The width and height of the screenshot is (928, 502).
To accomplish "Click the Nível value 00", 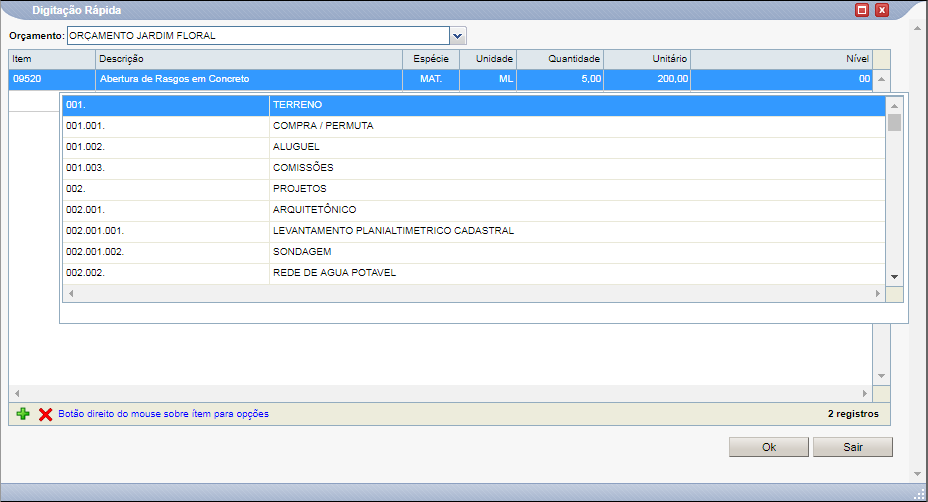I will (865, 79).
